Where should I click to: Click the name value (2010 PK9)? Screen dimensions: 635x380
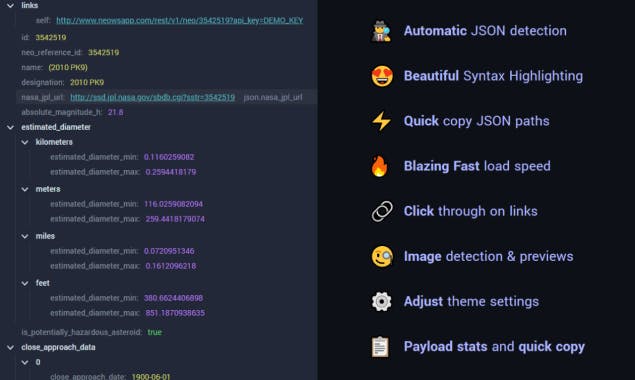[68, 67]
